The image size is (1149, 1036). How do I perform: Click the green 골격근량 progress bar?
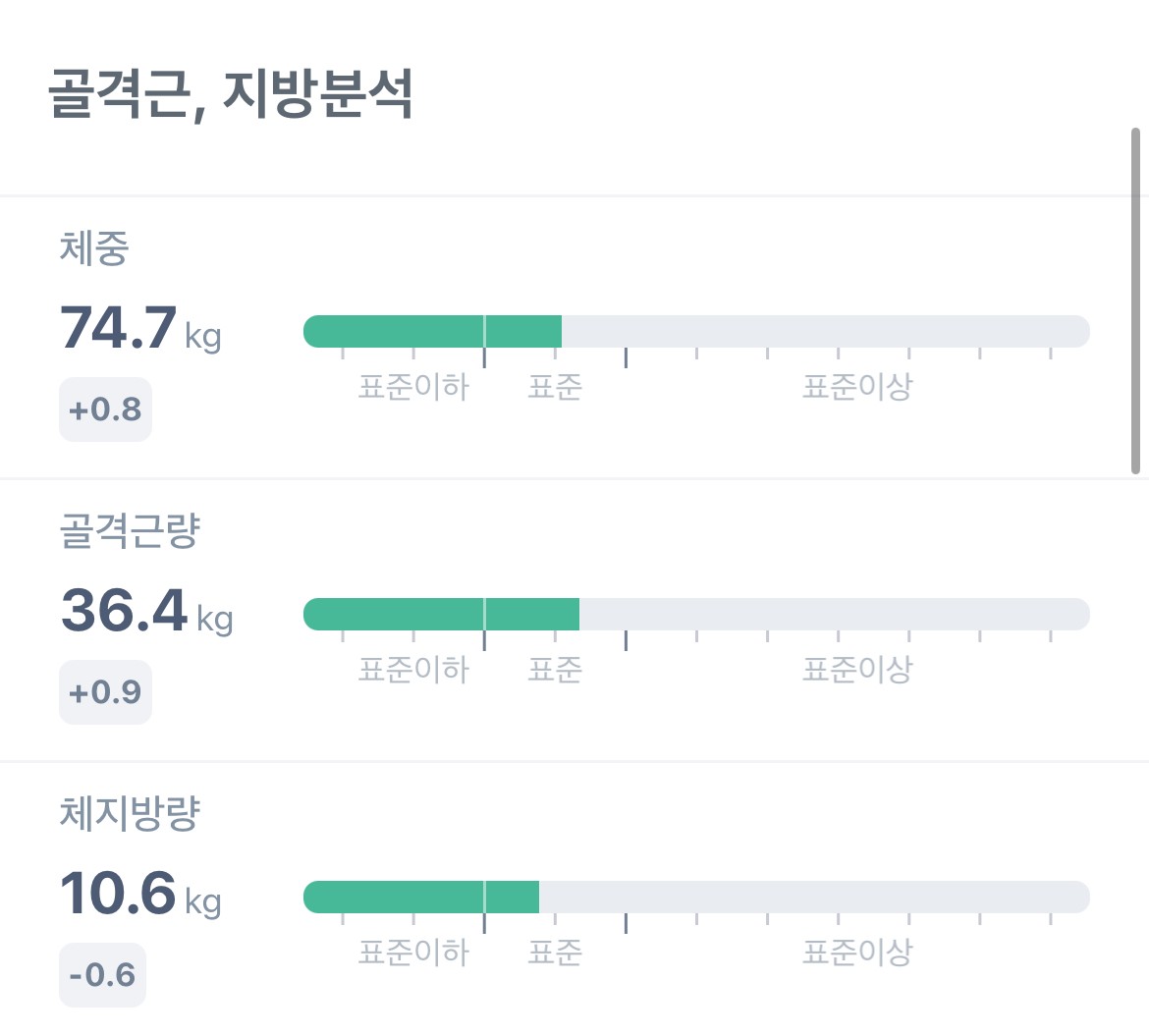(441, 615)
